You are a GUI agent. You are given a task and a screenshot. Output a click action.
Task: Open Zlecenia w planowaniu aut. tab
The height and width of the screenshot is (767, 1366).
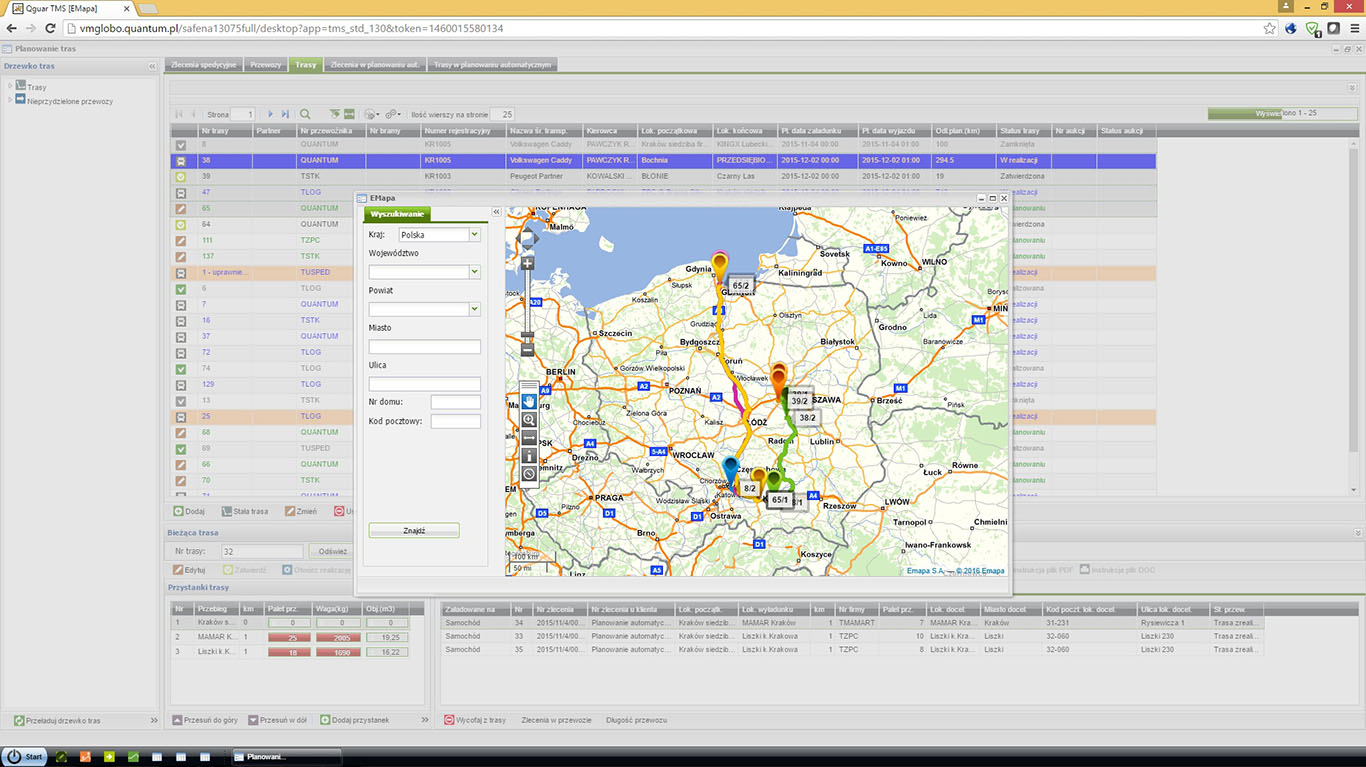pyautogui.click(x=375, y=65)
